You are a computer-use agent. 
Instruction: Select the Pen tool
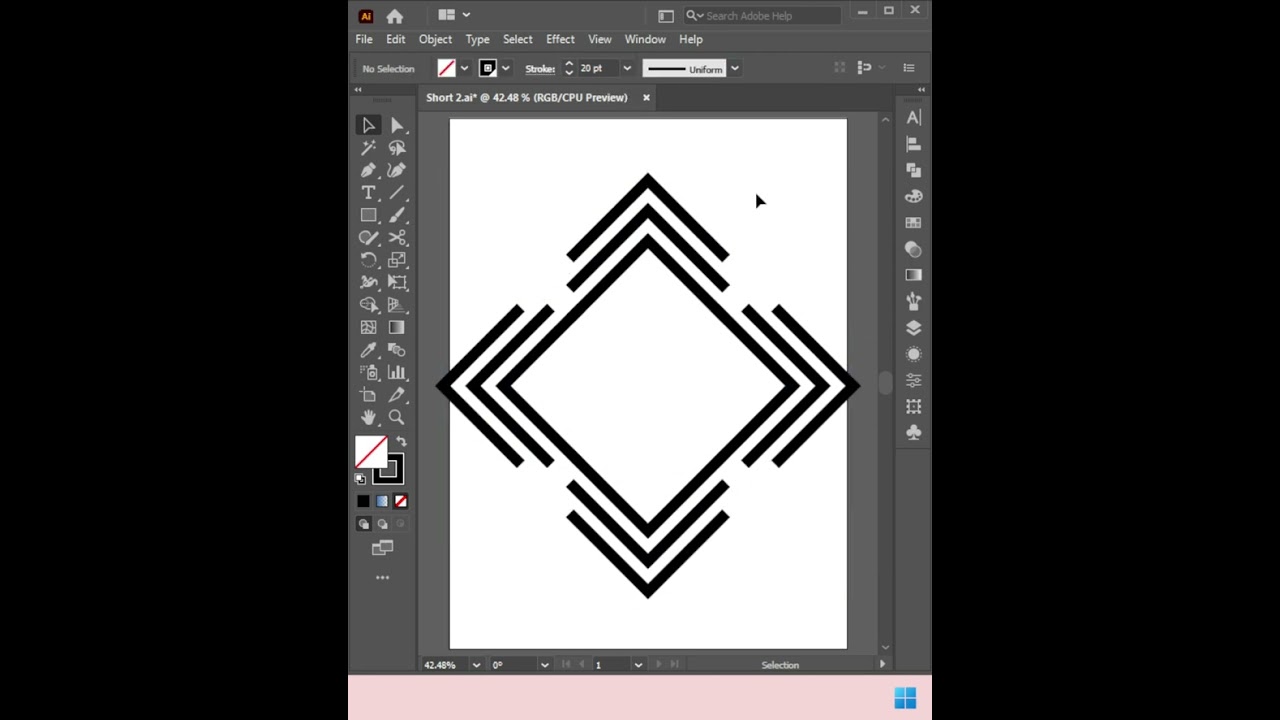368,170
